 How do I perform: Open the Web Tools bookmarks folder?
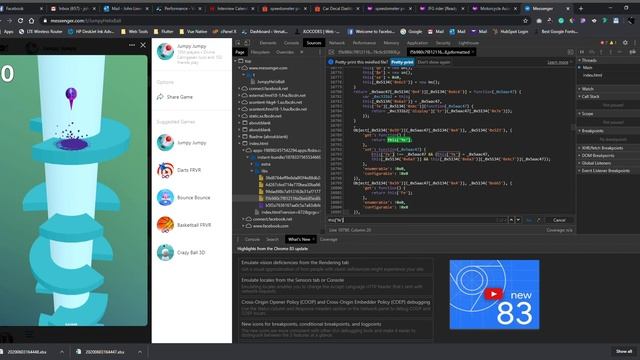coord(134,31)
